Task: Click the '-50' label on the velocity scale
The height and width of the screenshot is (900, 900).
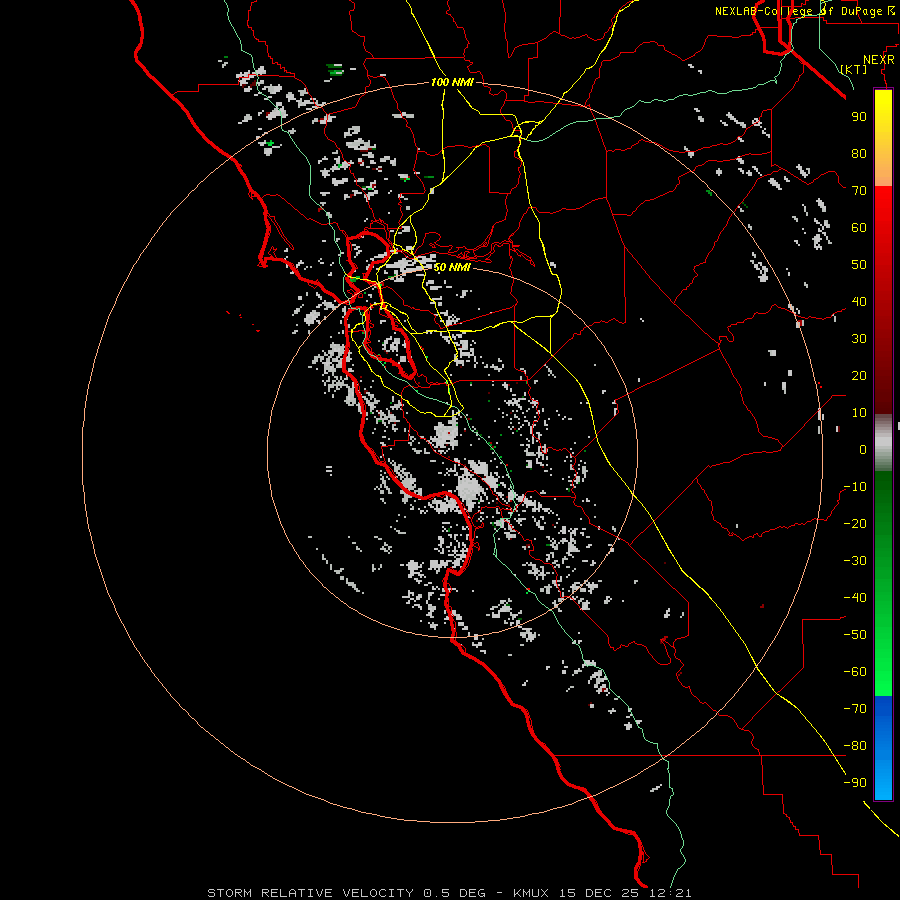Action: (x=855, y=635)
